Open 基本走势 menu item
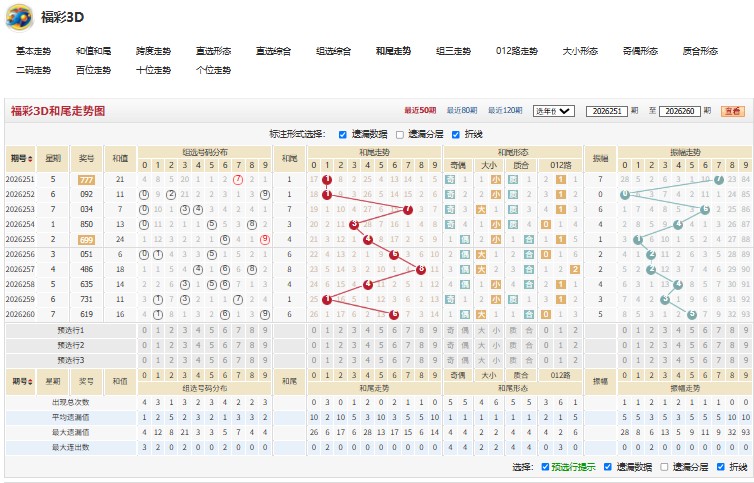Viewport: 754px width, 483px height. 33,51
